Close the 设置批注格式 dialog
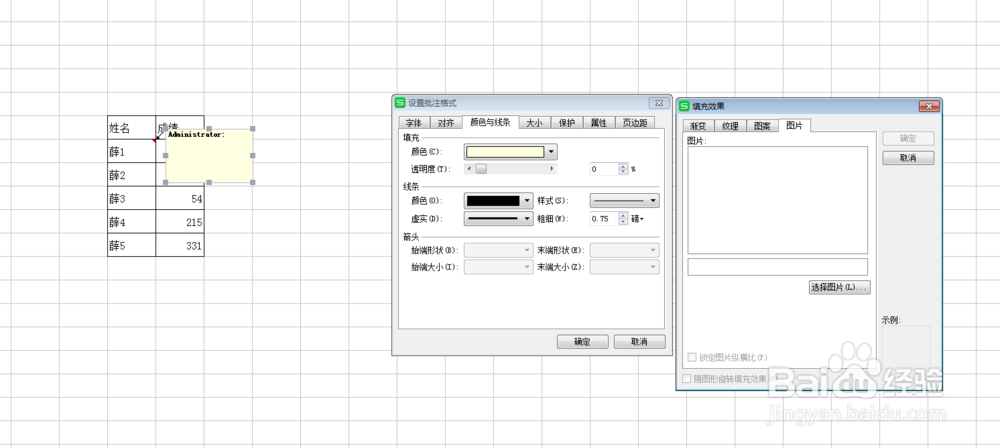1000x448 pixels. [x=658, y=103]
